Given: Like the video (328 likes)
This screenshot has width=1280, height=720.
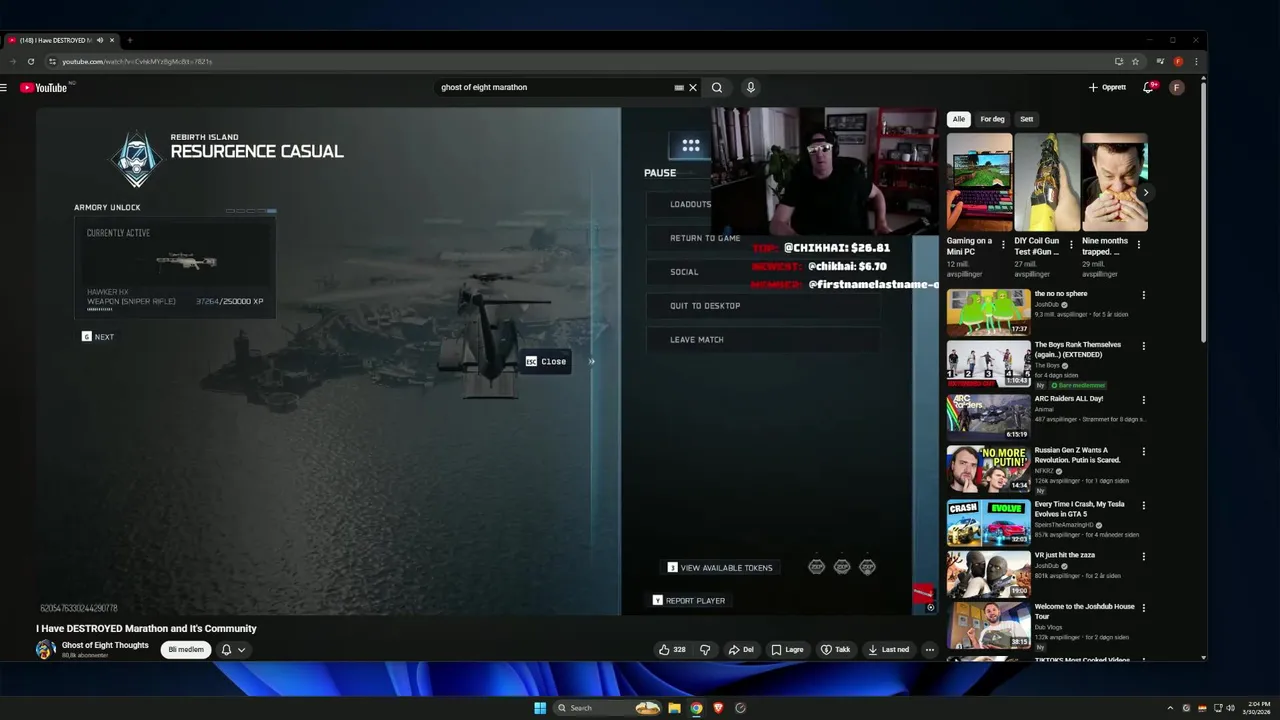Looking at the screenshot, I should 672,650.
